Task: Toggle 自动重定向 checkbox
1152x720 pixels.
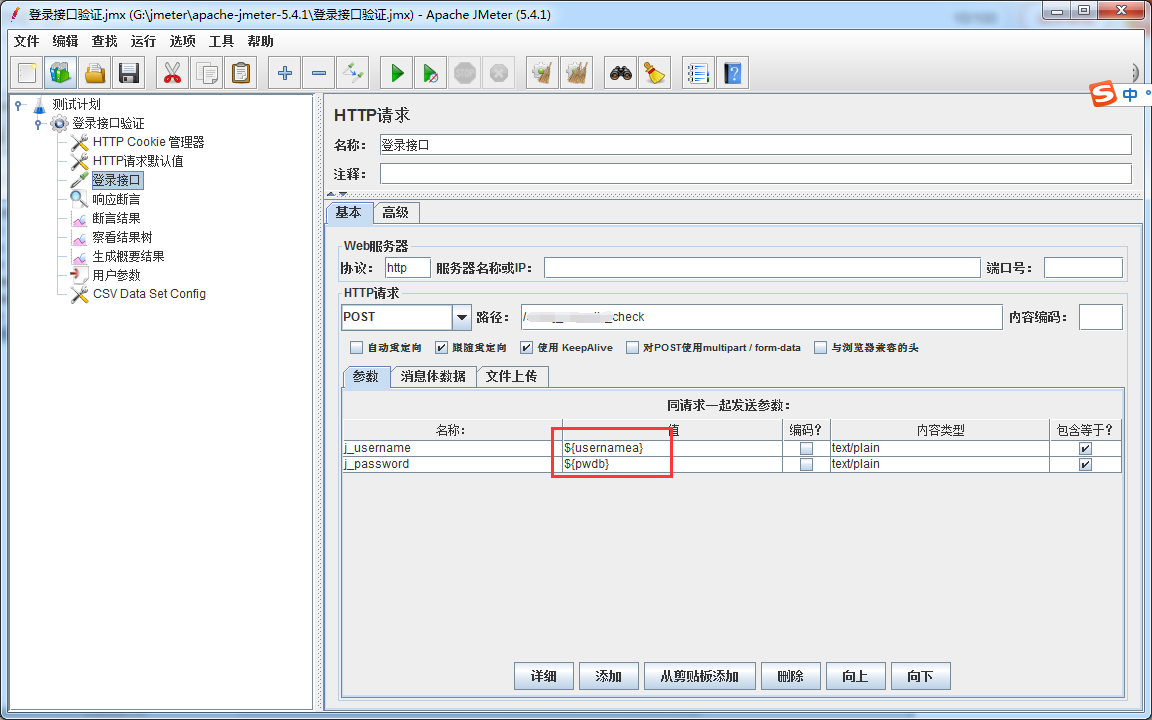Action: pyautogui.click(x=356, y=348)
